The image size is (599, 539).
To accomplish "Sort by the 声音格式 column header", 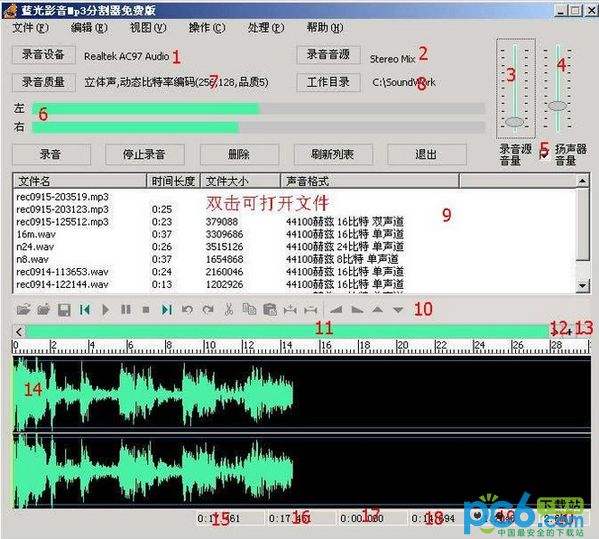I will click(370, 181).
